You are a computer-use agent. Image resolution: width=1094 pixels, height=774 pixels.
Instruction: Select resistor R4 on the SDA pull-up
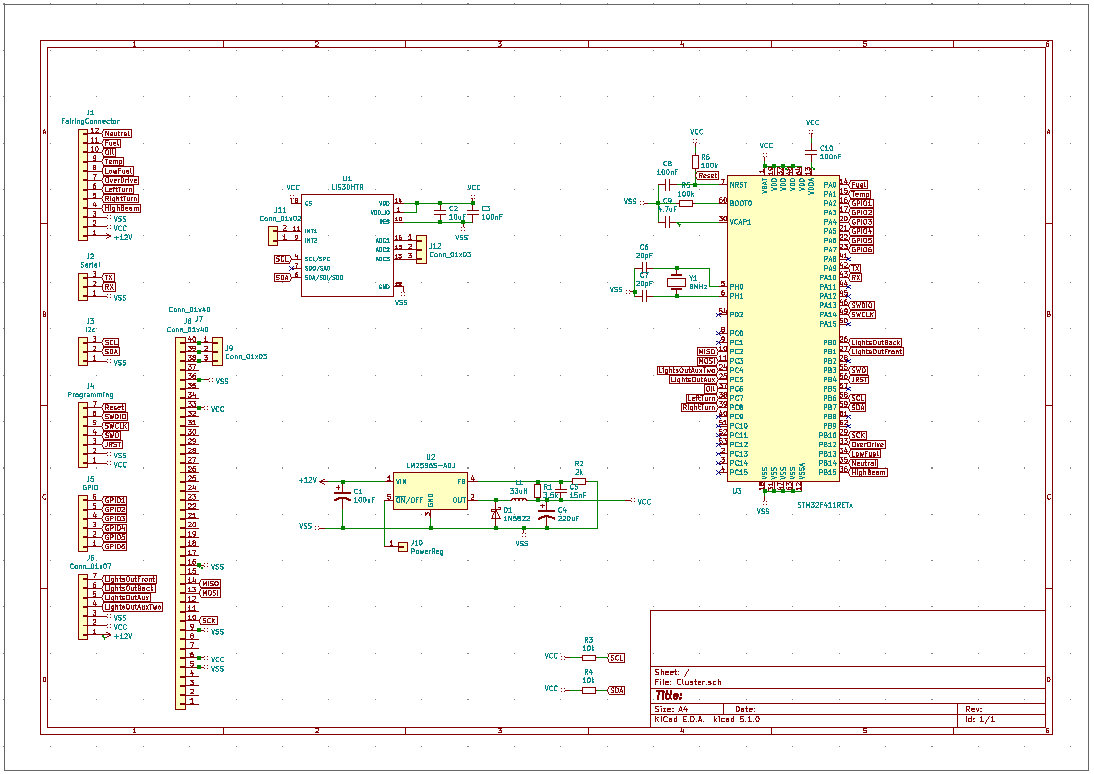click(589, 690)
